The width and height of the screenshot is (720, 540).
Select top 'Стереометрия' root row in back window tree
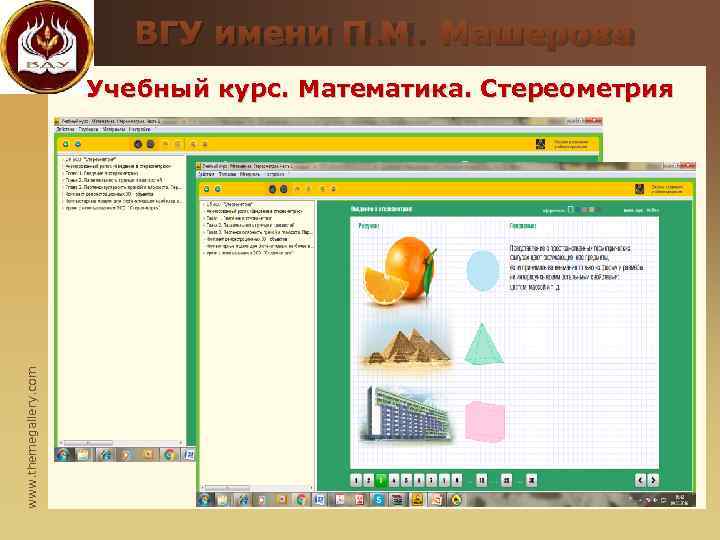click(91, 159)
